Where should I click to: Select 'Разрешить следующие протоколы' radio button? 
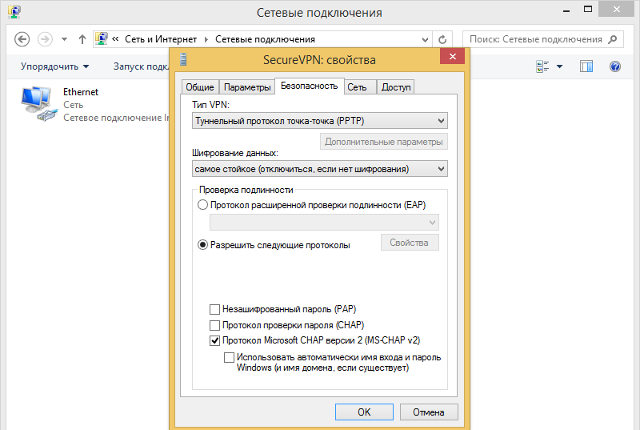[x=203, y=245]
